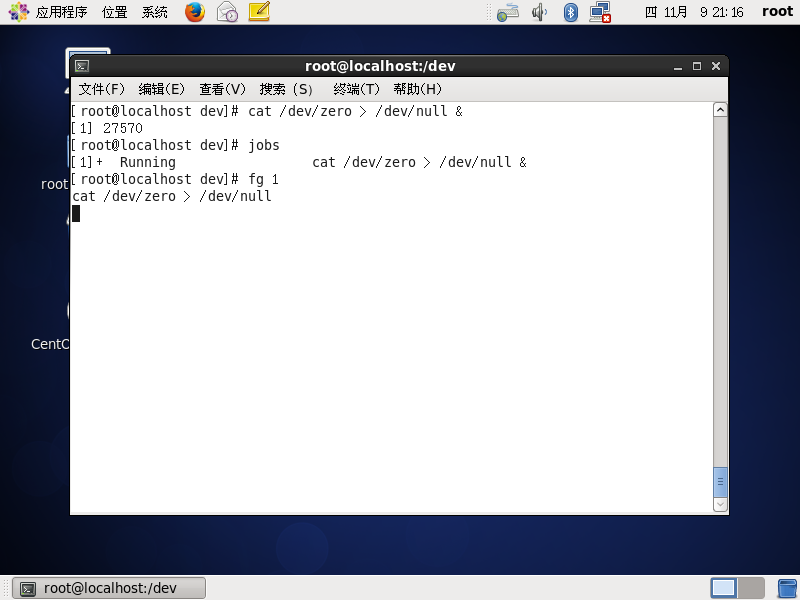The width and height of the screenshot is (800, 600).
Task: Launch Firefox from the top panel
Action: (195, 12)
